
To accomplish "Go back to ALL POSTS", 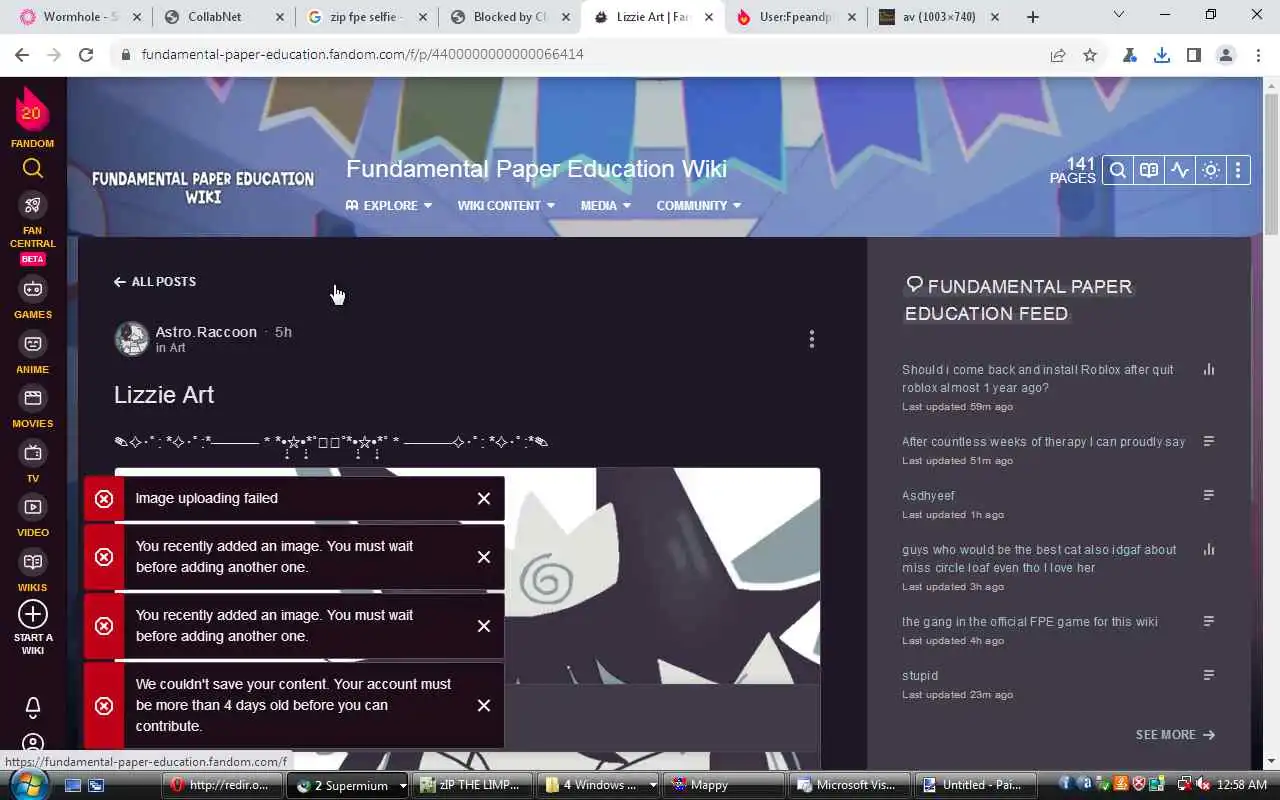I will [155, 282].
